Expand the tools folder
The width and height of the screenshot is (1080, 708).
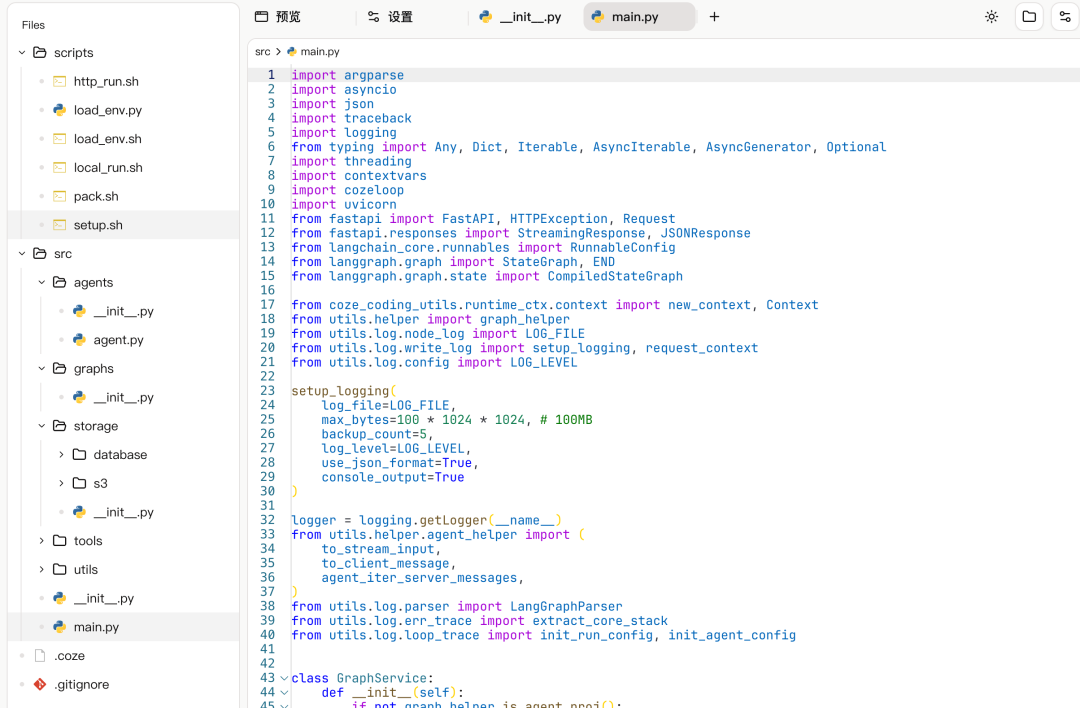pos(42,541)
